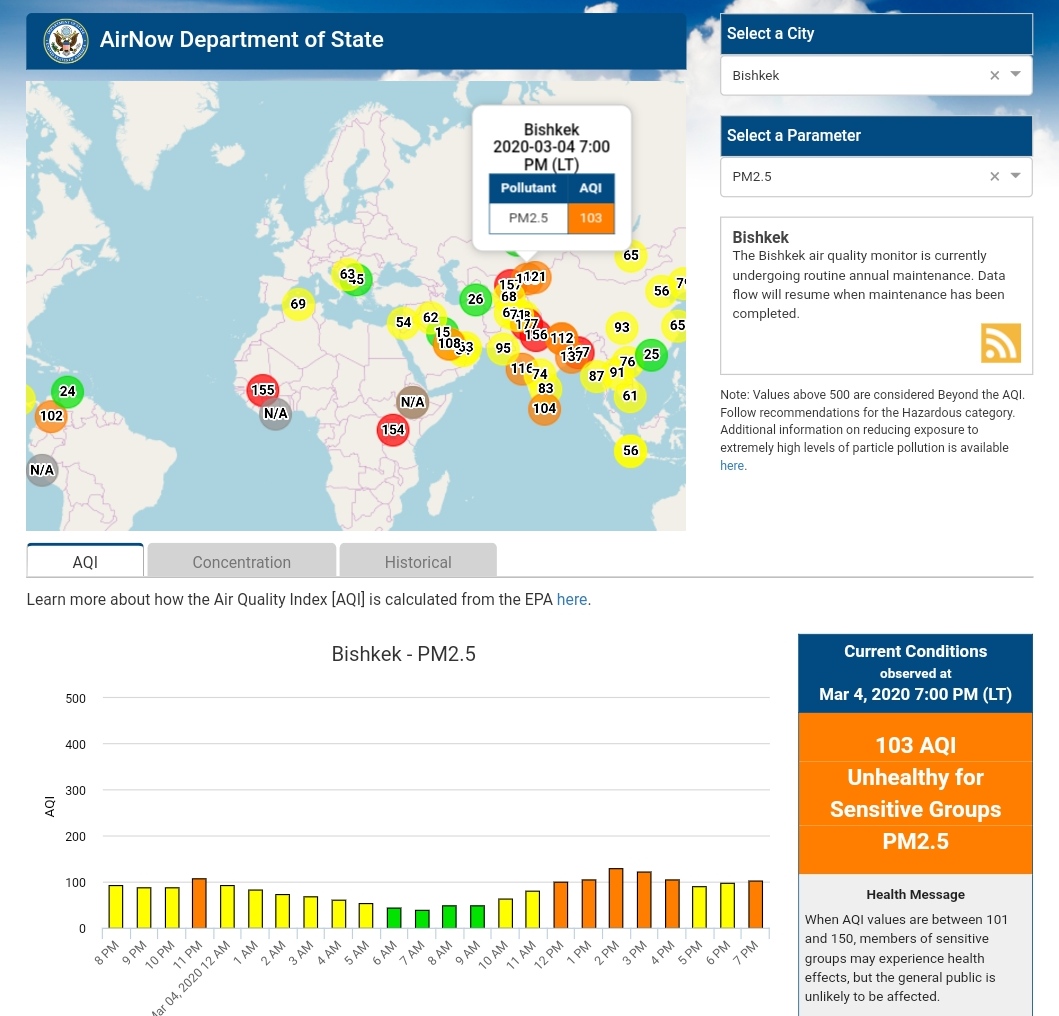Screen dimensions: 1059x1016
Task: Click the 2 PM bar in chart
Action: point(616,898)
